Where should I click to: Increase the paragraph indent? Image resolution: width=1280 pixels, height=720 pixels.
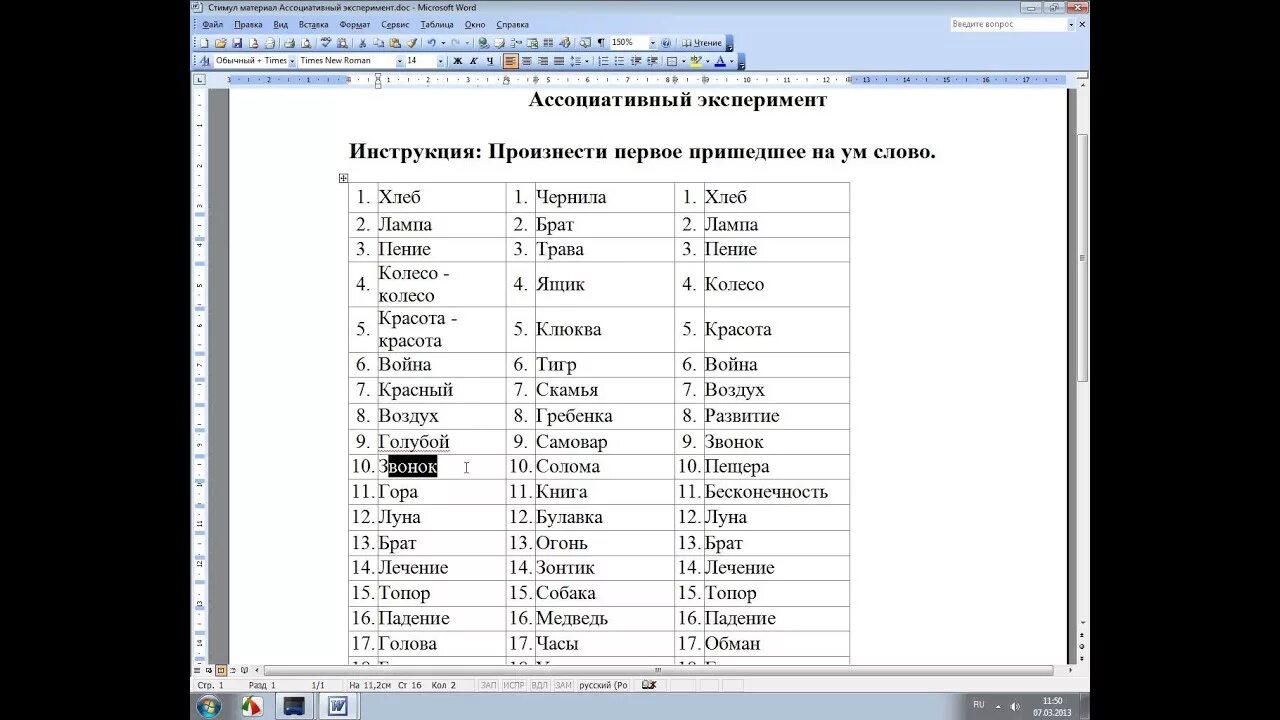651,61
